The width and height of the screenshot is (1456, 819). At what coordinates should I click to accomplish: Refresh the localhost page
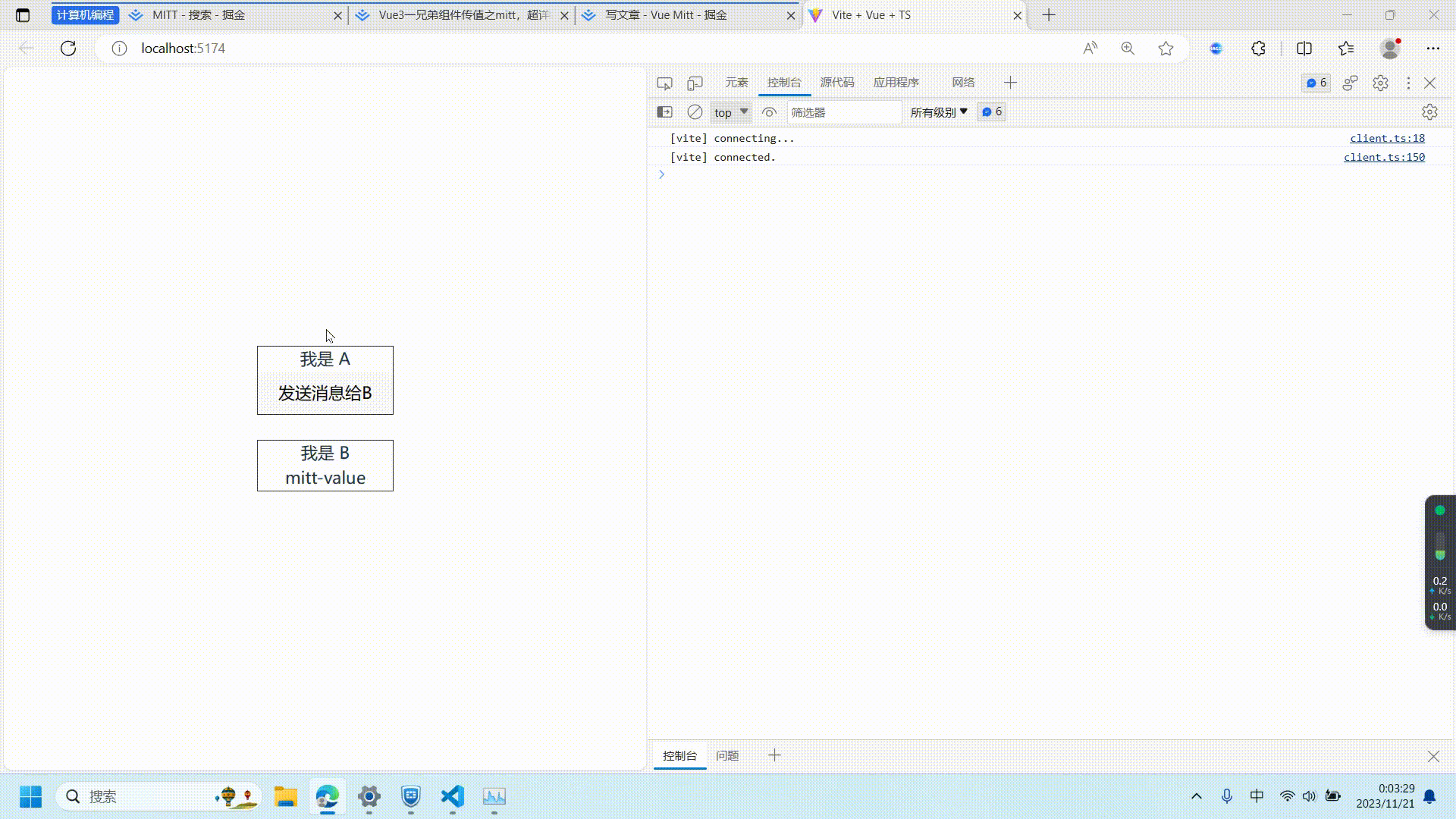(68, 49)
